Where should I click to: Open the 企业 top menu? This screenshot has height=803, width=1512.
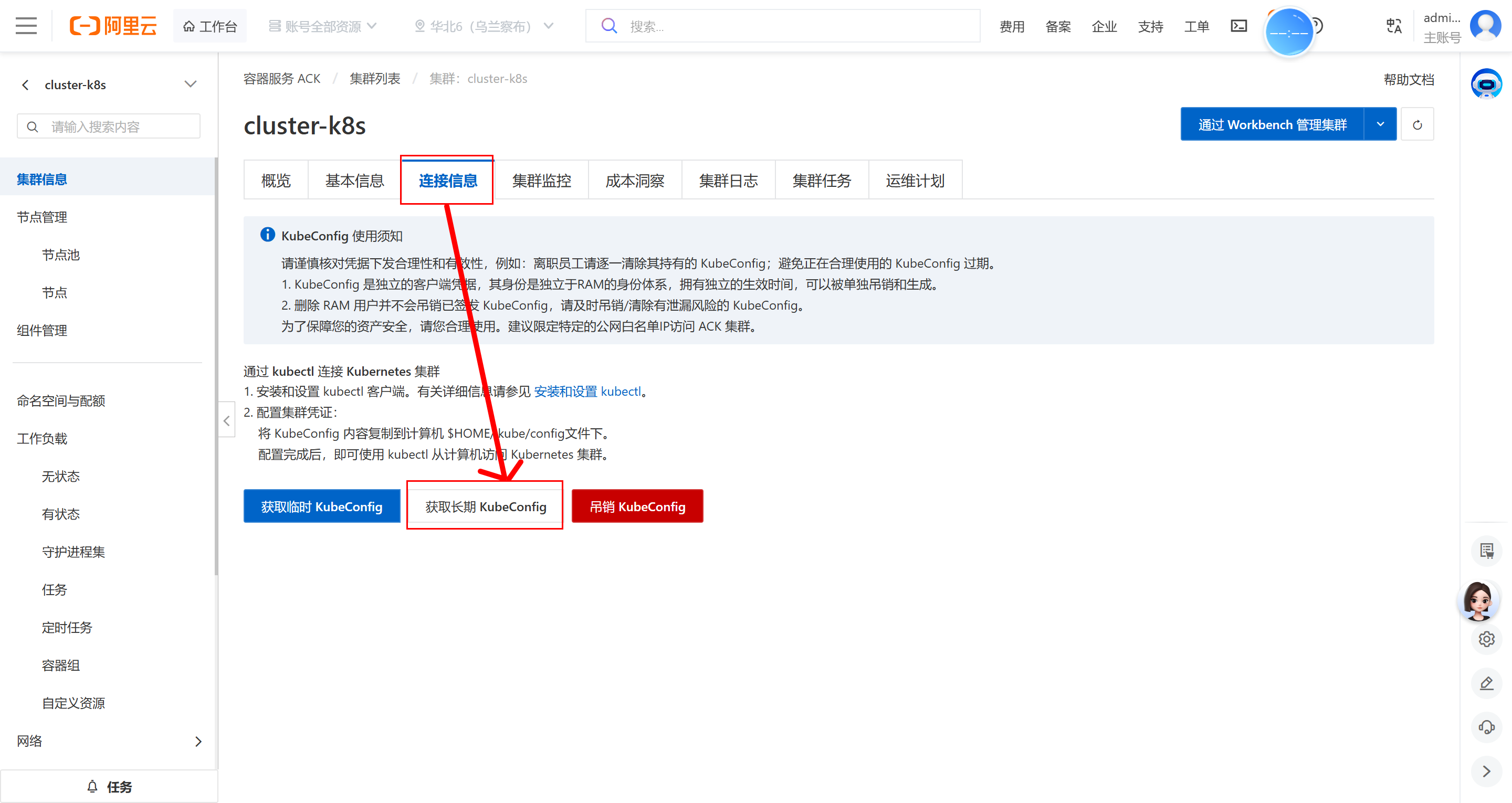pos(1104,26)
